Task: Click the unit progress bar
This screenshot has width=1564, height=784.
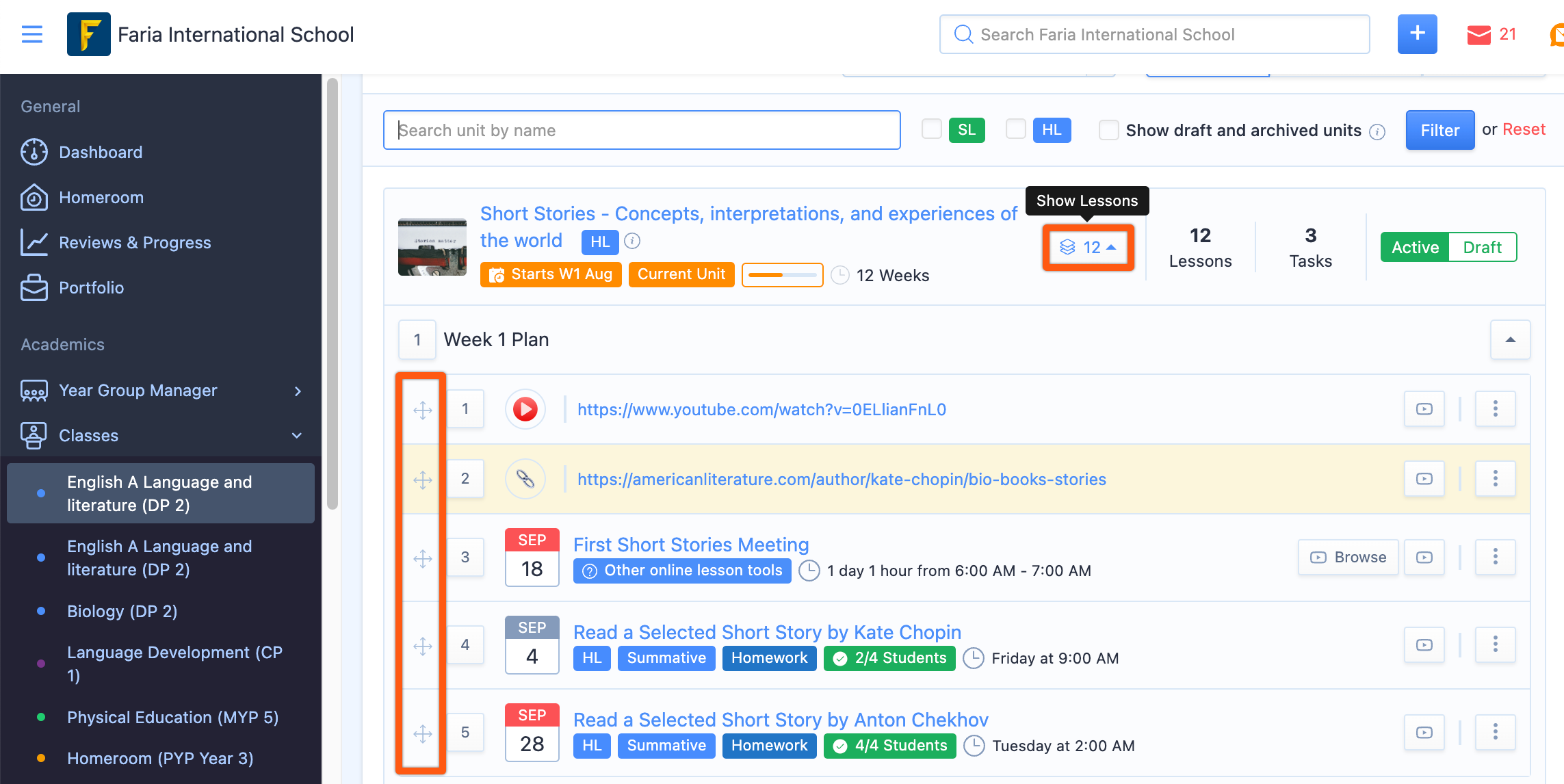Action: click(x=782, y=275)
